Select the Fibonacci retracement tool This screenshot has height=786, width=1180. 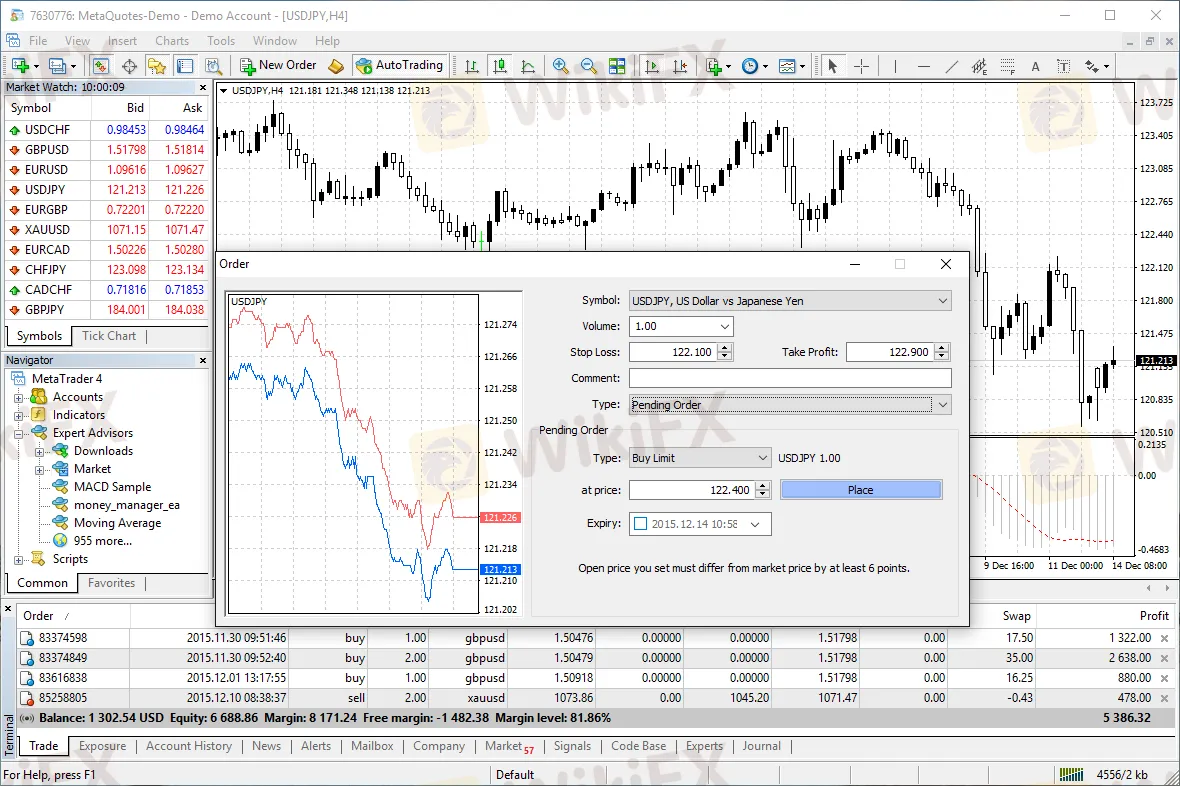[1008, 66]
